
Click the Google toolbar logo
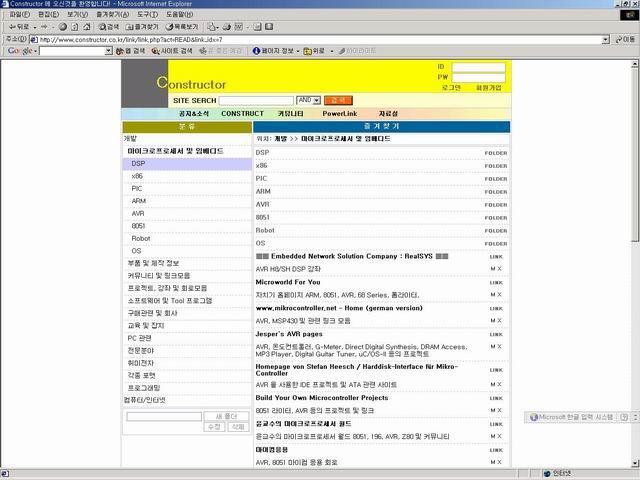[20, 51]
